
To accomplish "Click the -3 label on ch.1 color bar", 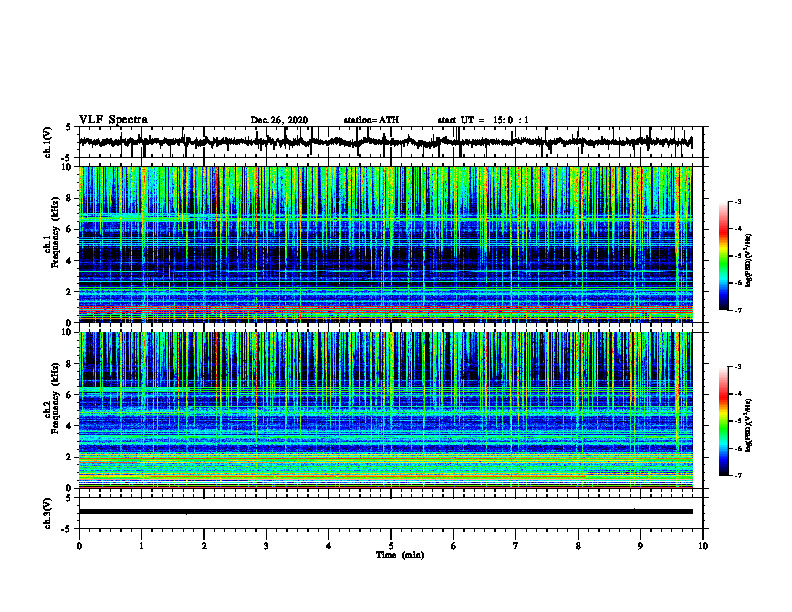I will coord(738,201).
